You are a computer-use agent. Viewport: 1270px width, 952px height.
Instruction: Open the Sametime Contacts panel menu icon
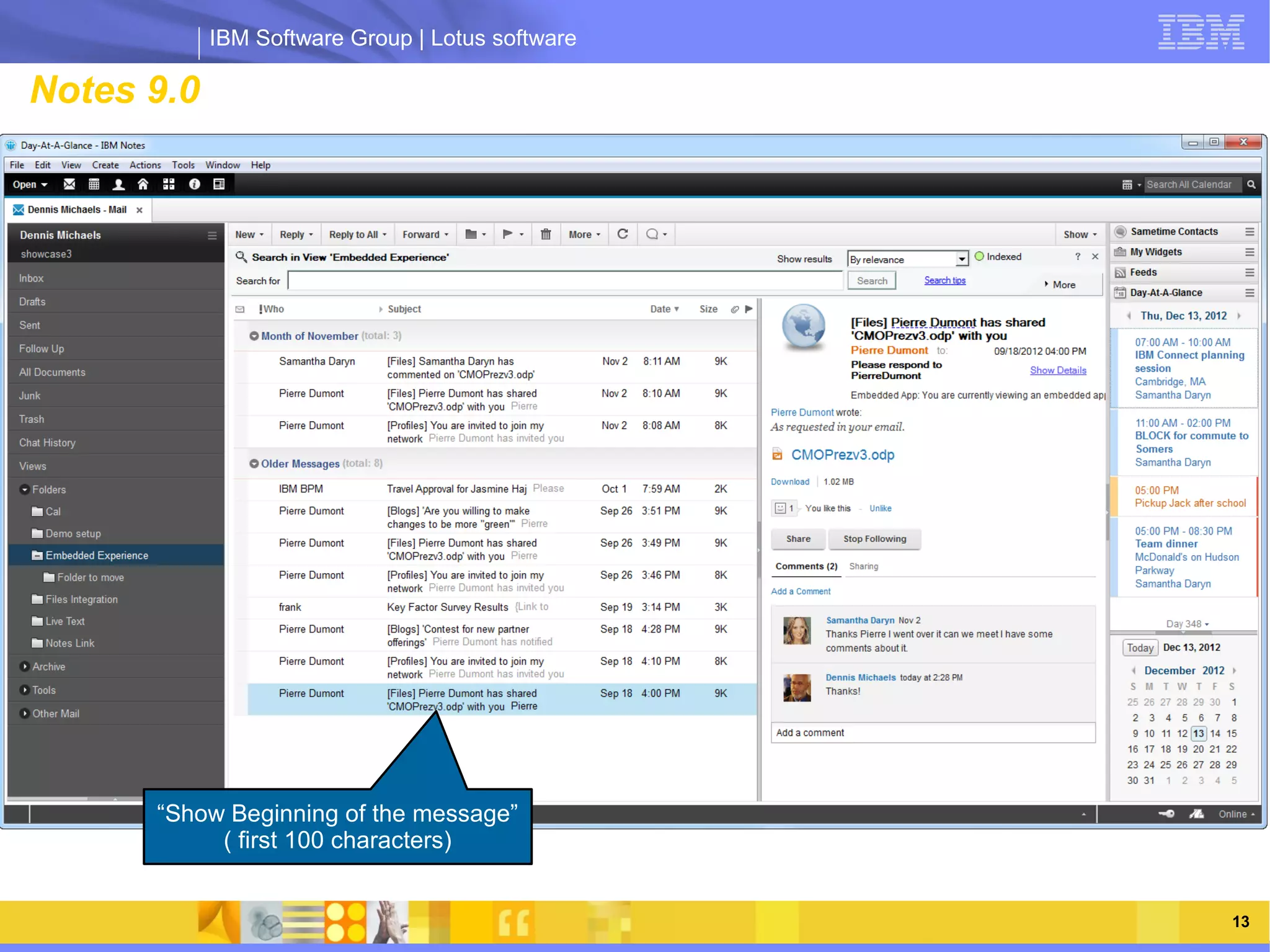pyautogui.click(x=1250, y=232)
